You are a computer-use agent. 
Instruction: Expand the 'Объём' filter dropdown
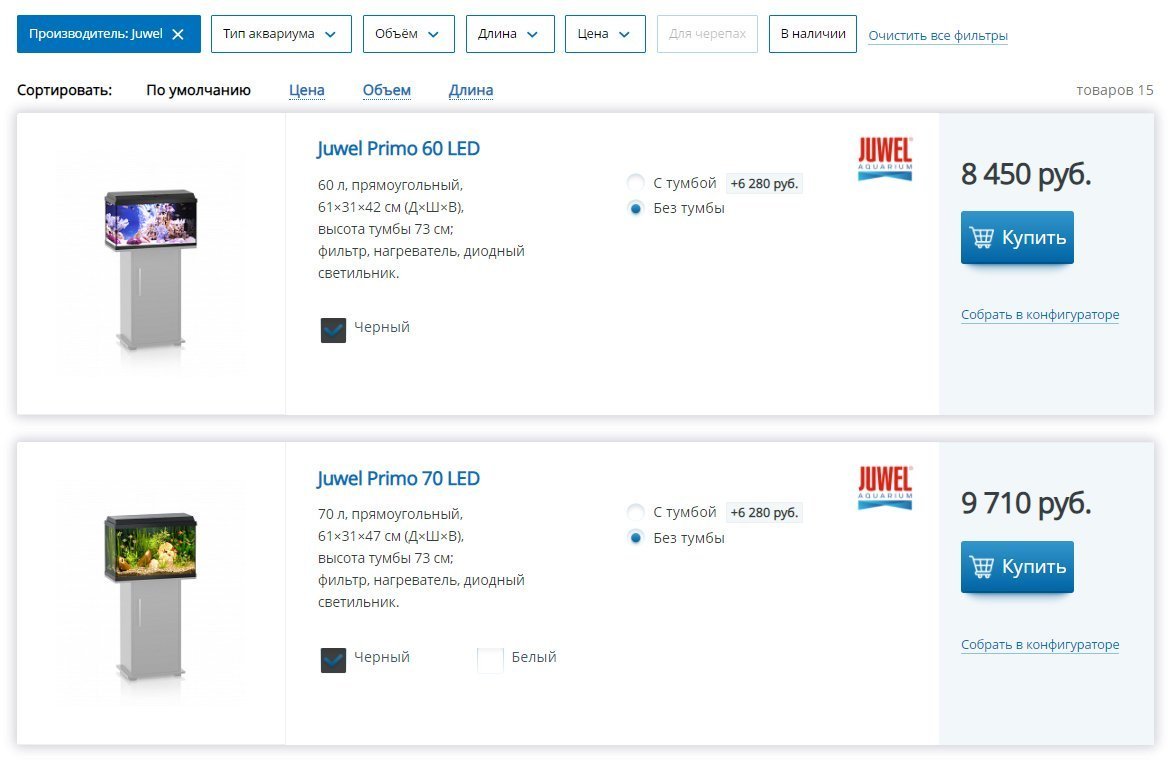click(x=408, y=34)
